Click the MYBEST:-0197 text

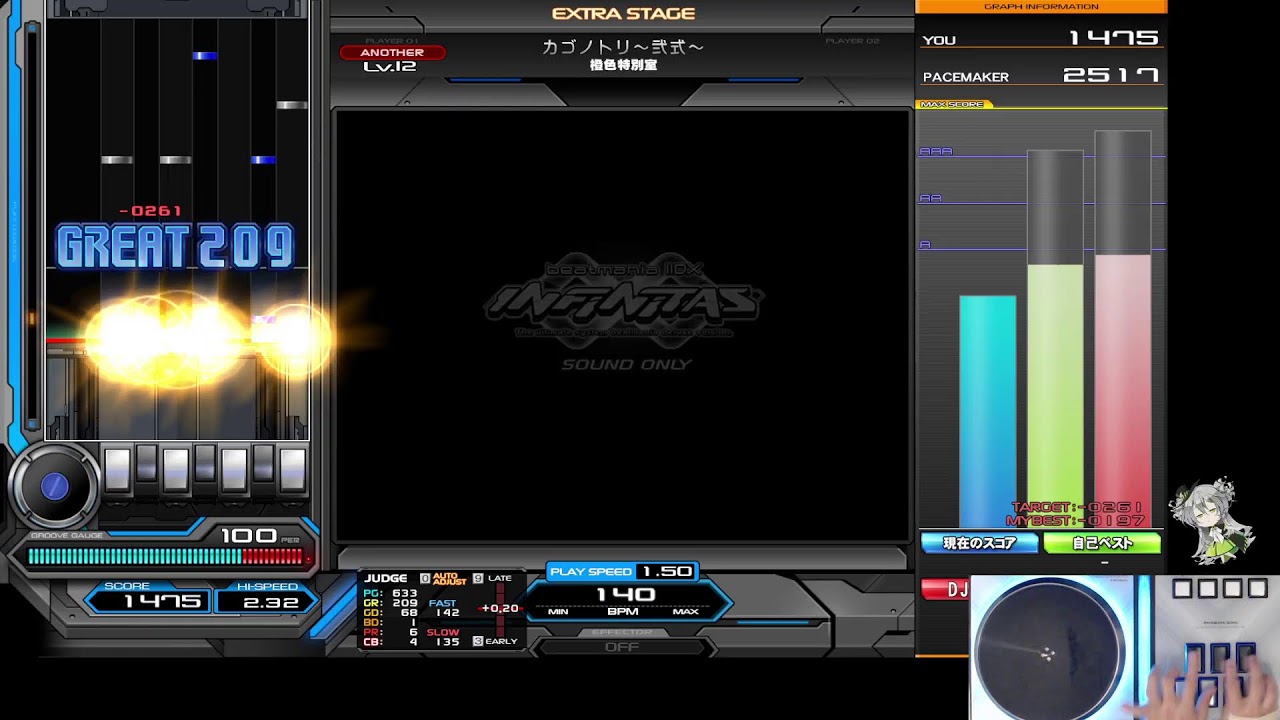pos(1074,521)
